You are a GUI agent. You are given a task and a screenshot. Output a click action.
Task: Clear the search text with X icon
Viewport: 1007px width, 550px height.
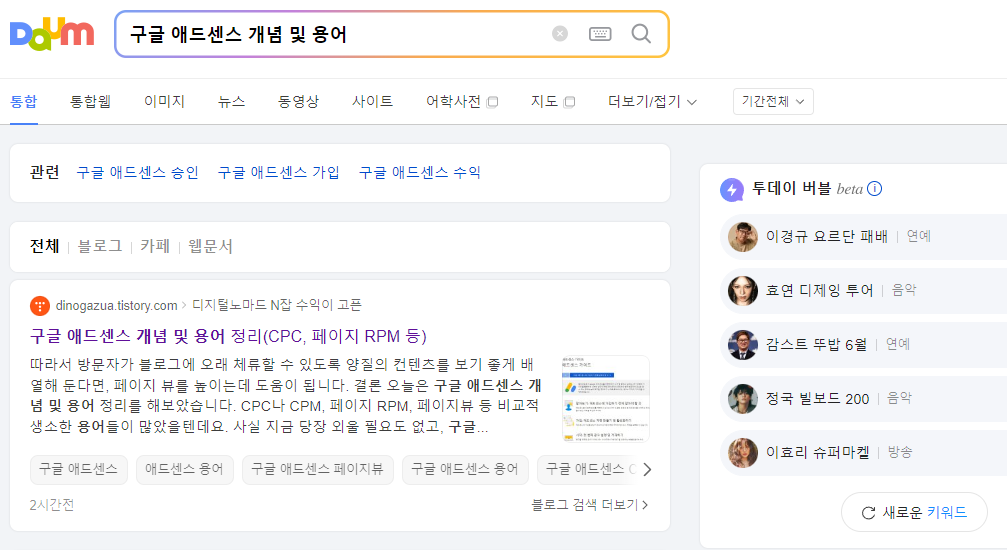point(560,33)
